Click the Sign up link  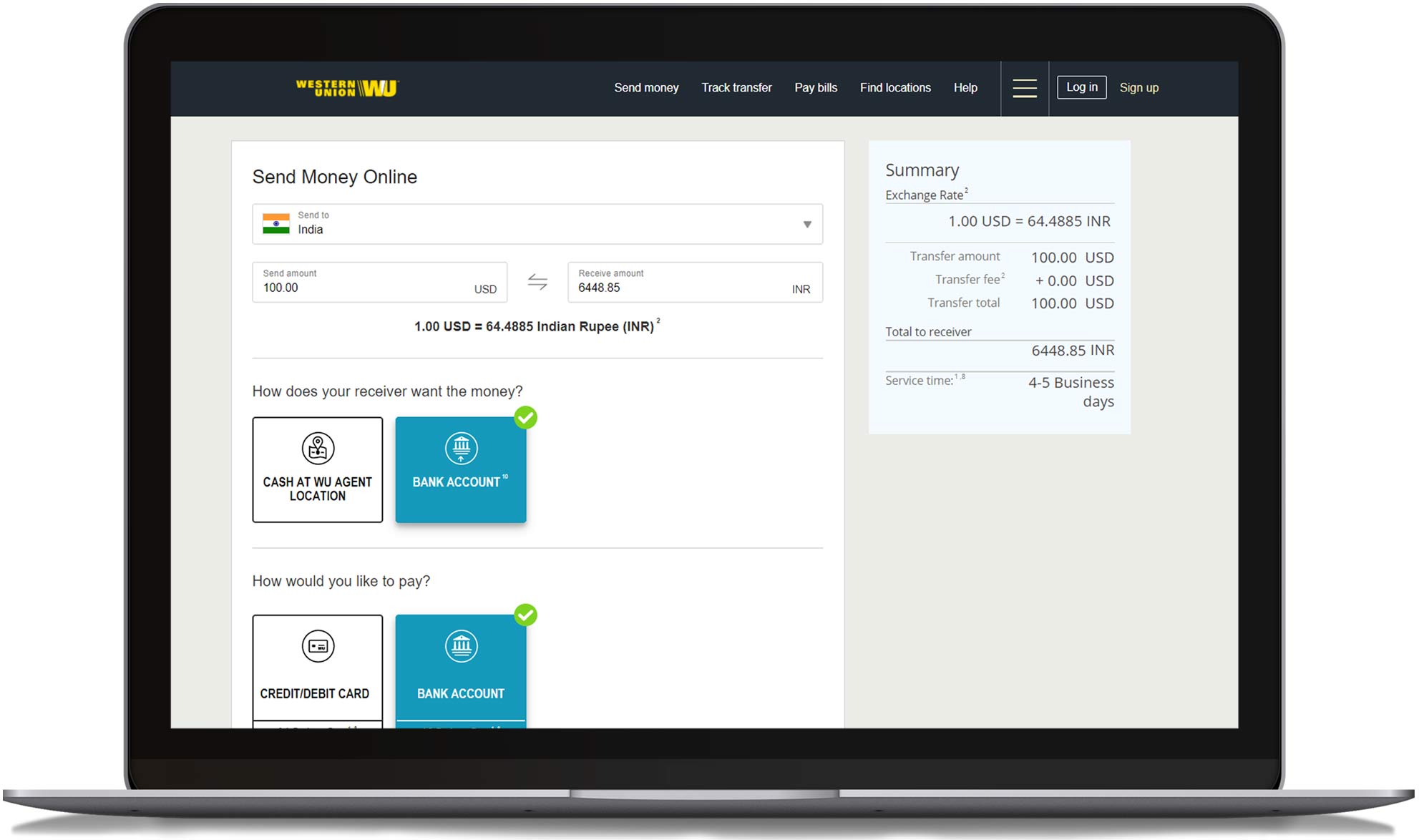tap(1138, 87)
